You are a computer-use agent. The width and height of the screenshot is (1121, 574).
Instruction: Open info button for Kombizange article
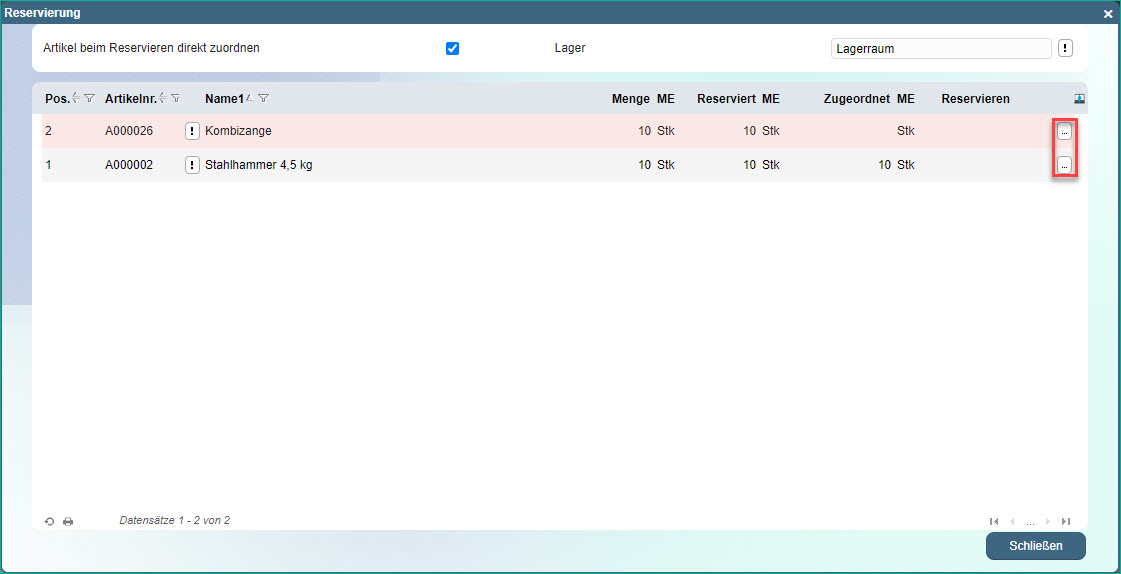(192, 131)
